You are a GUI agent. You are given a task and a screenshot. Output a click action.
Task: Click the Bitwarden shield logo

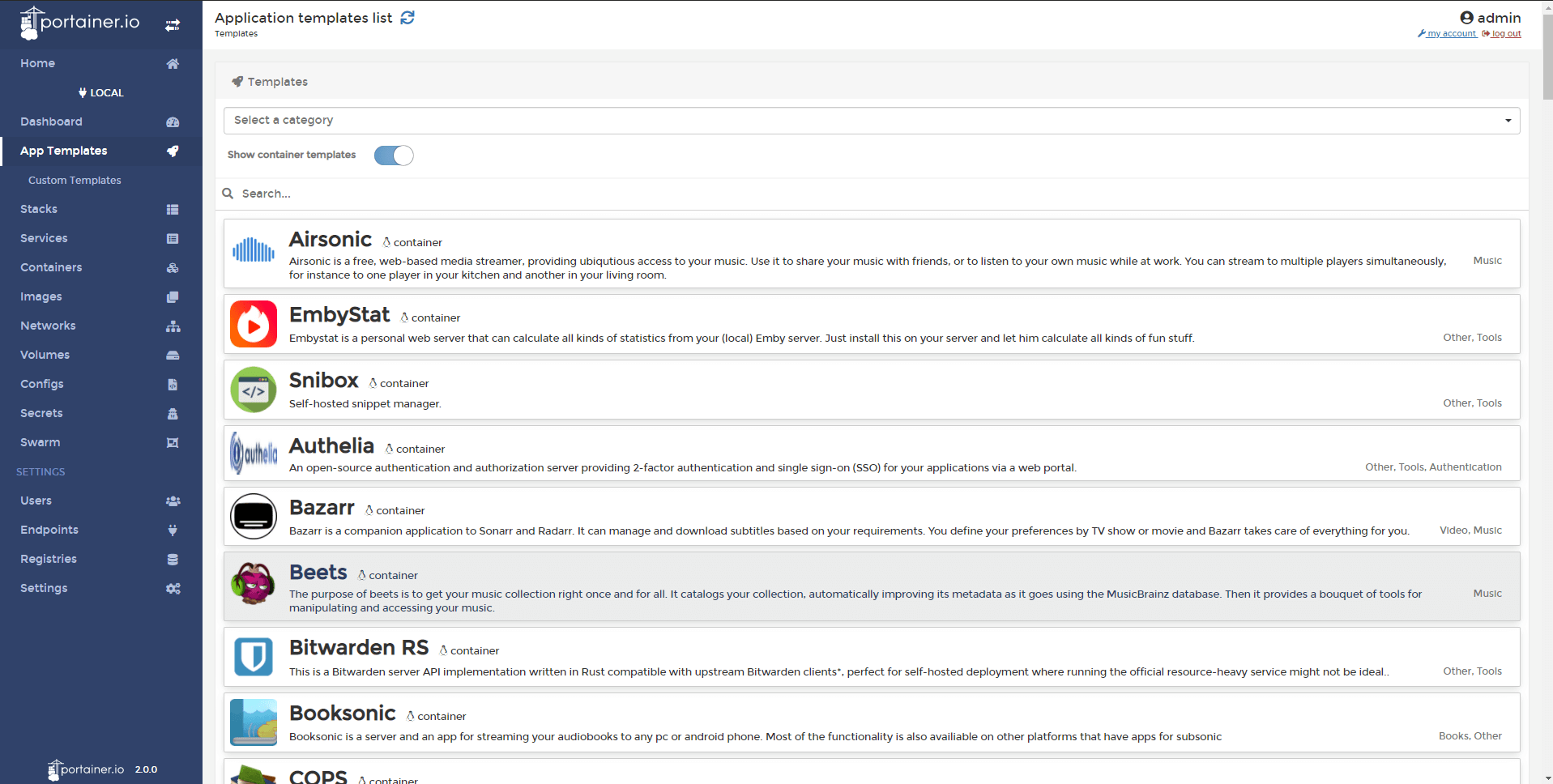coord(254,657)
